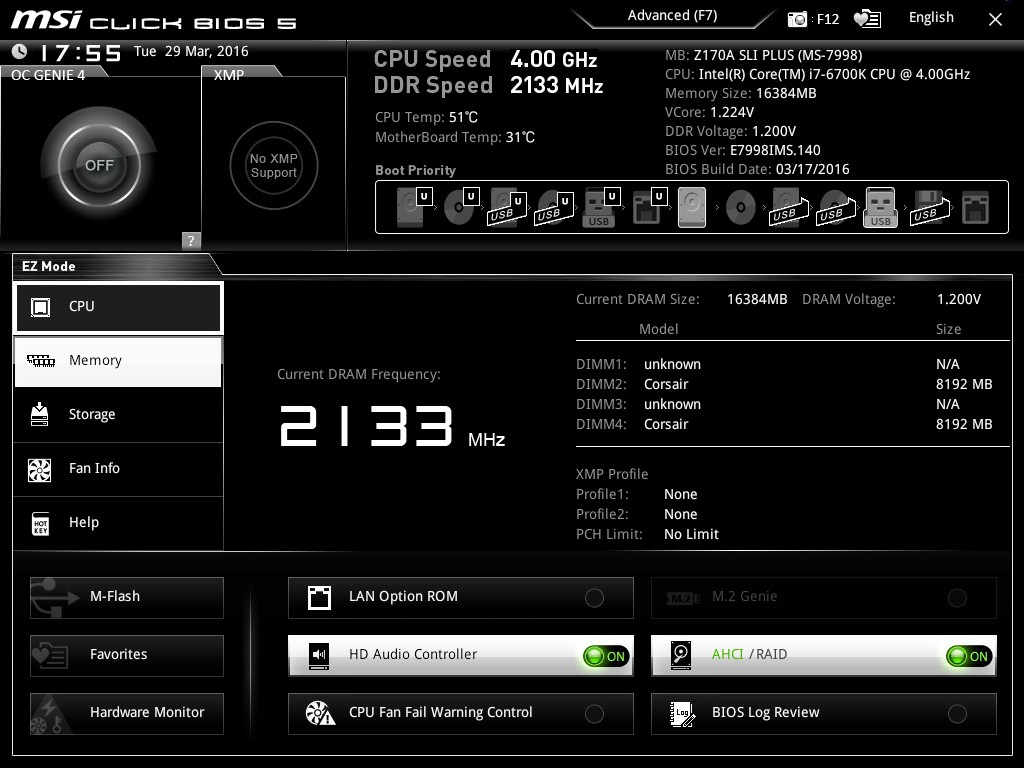Click the screenshot camera F12 icon

[813, 19]
